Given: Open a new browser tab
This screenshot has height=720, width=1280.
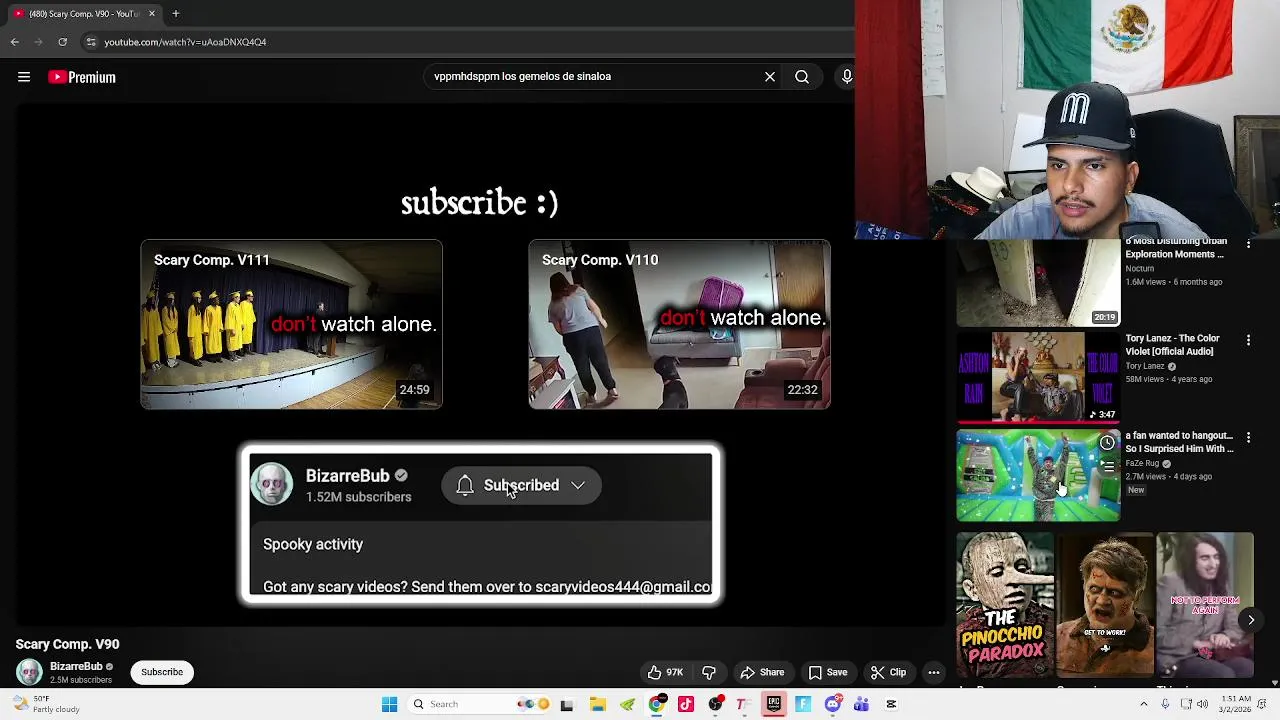Looking at the screenshot, I should click(175, 13).
